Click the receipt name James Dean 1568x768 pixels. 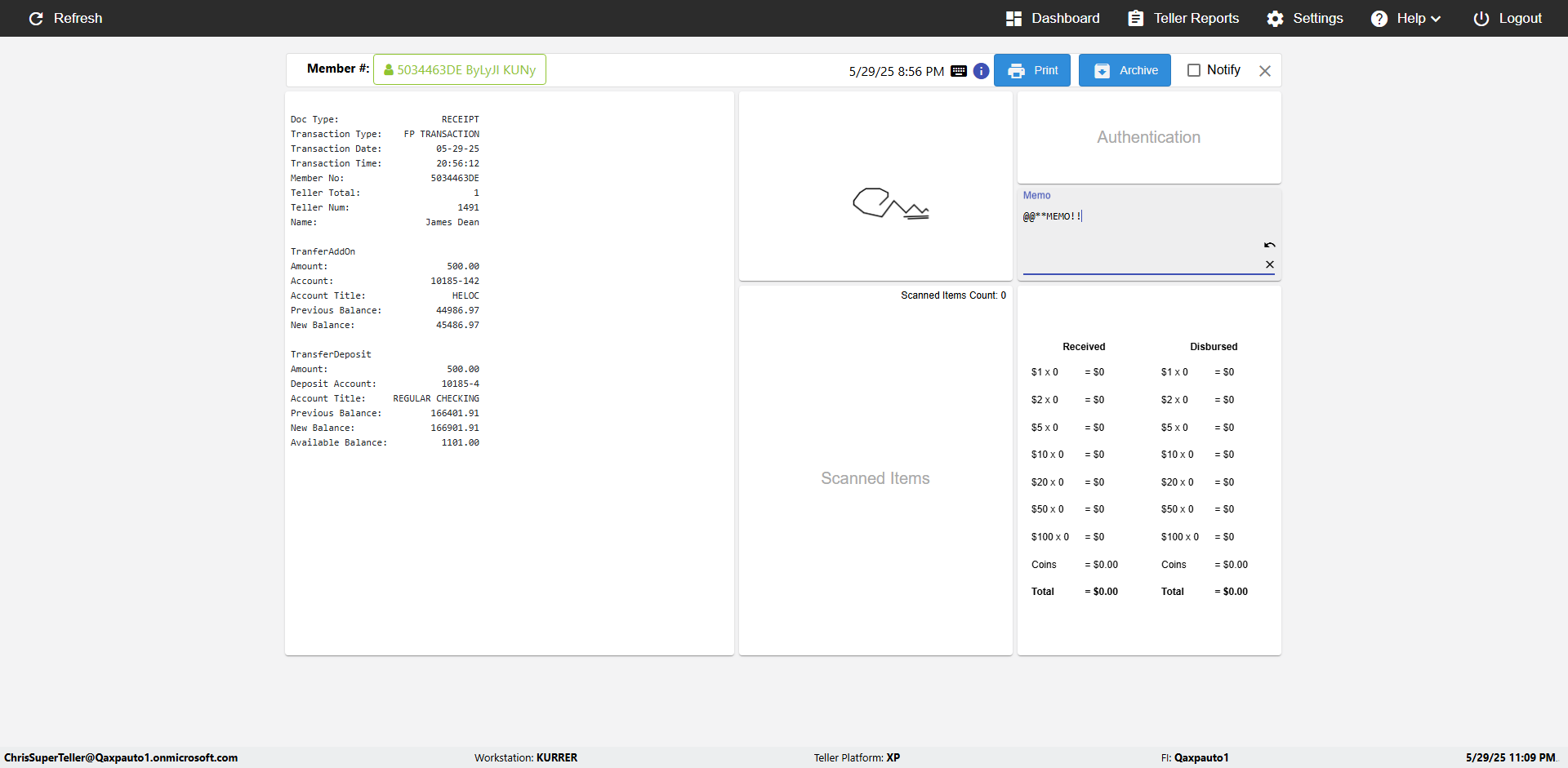pos(452,222)
